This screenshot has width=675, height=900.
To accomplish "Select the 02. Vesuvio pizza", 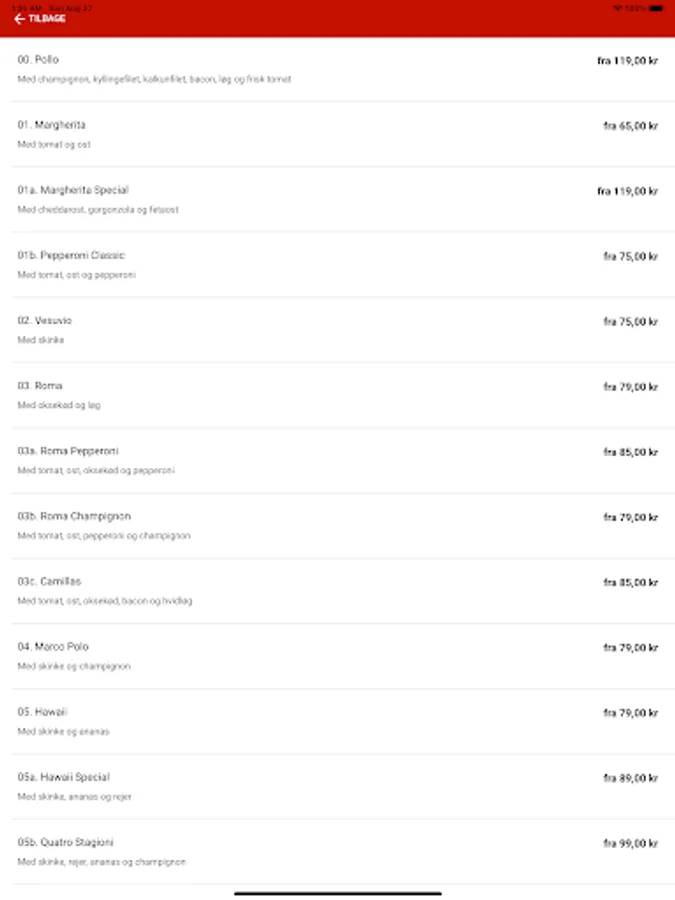I will coord(338,329).
